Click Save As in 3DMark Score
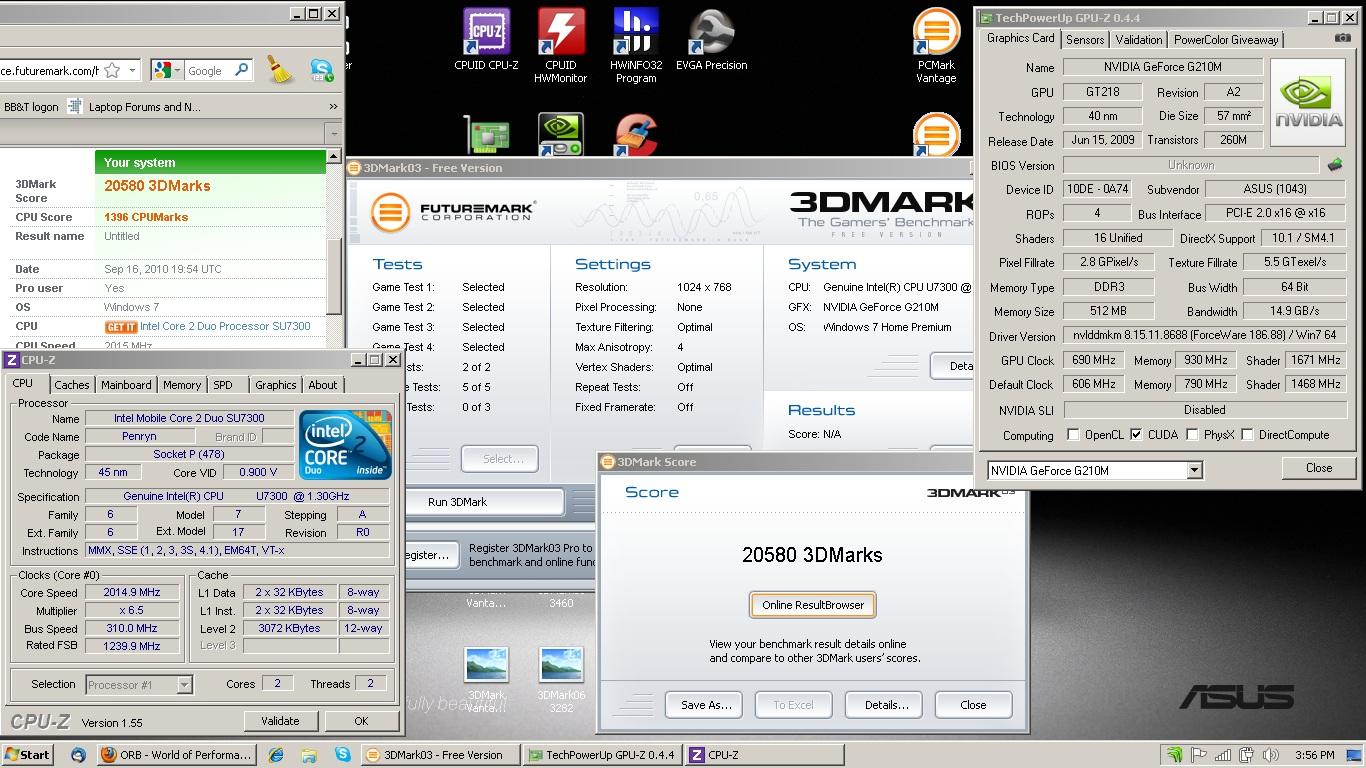Screen dimensions: 1366x768 704,705
